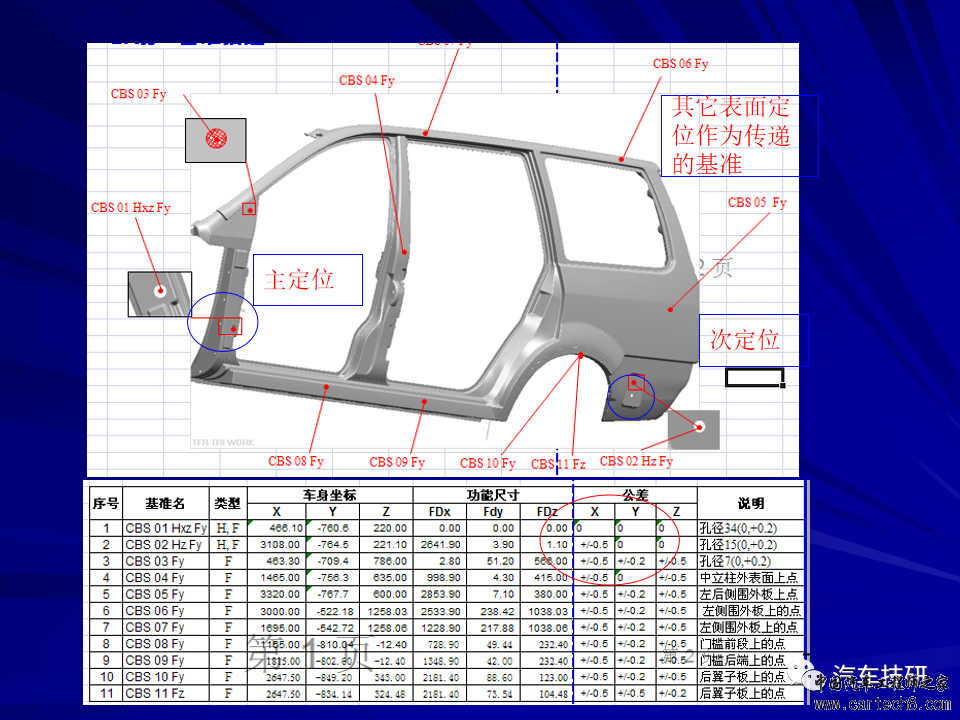The image size is (960, 720).
Task: Select the 左后侧围外板上点 description cell
Action: pos(751,594)
